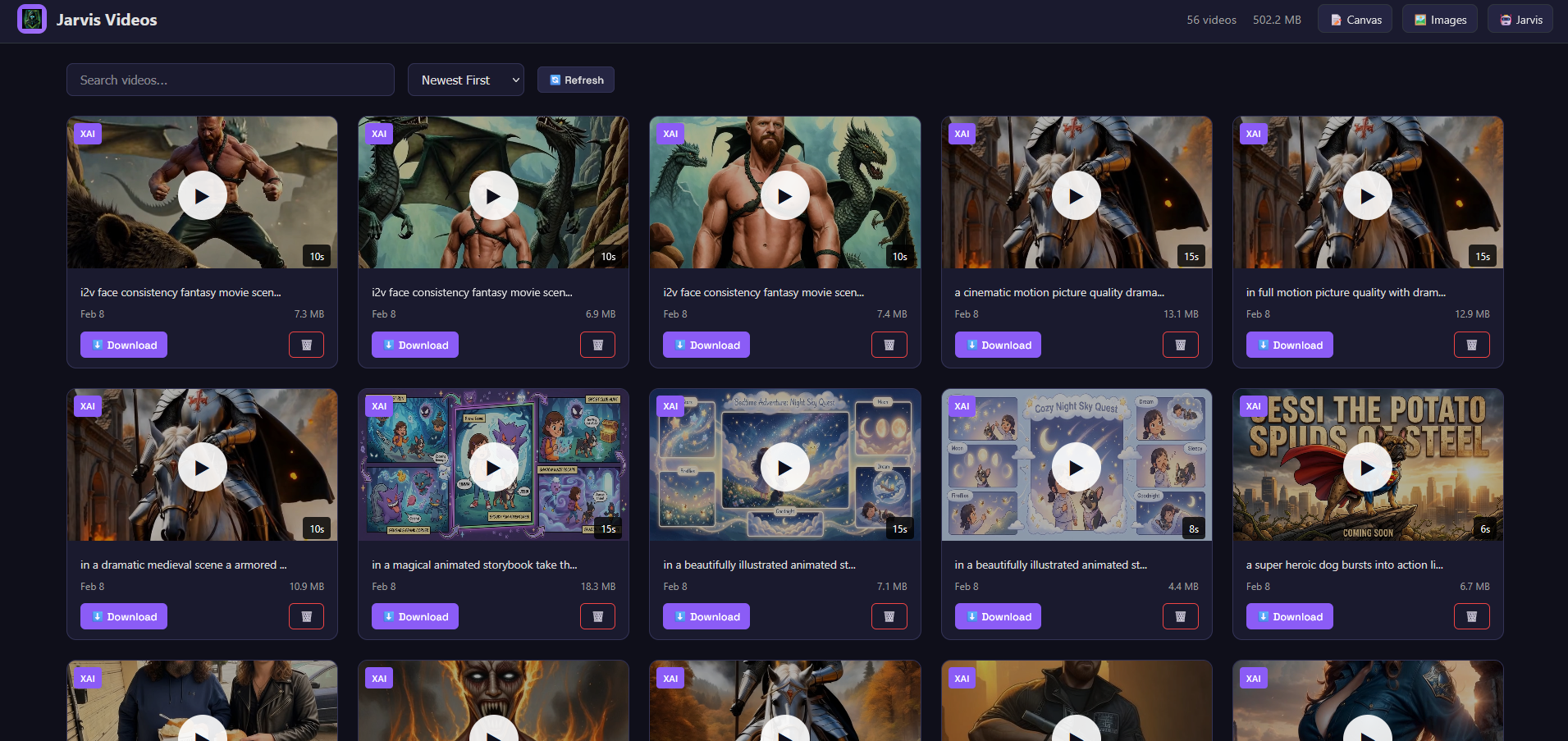The width and height of the screenshot is (1568, 741).
Task: Download the 7.1 MB beautifully illustrated video
Action: point(706,616)
